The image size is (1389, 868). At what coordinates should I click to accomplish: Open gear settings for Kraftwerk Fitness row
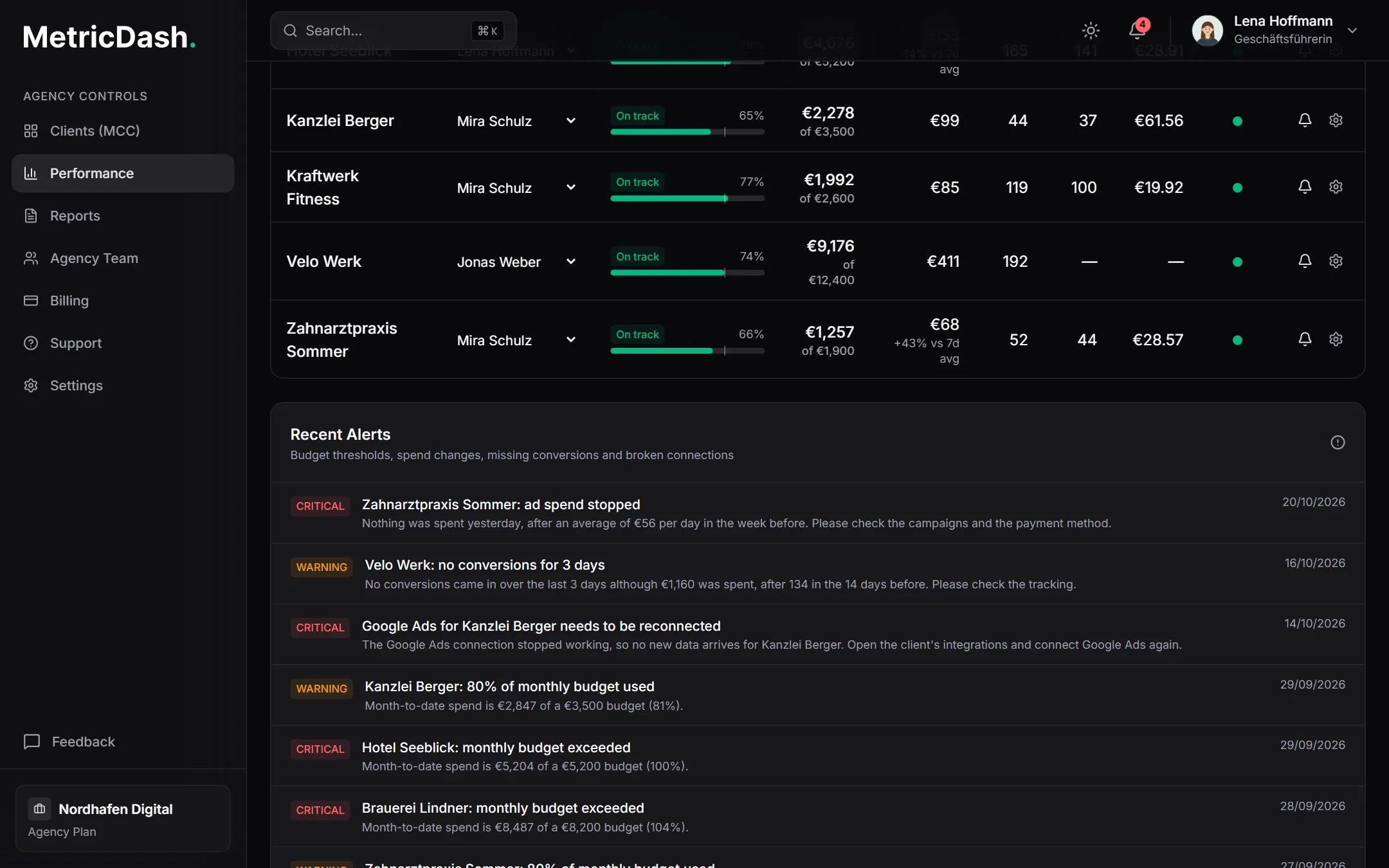coord(1336,187)
